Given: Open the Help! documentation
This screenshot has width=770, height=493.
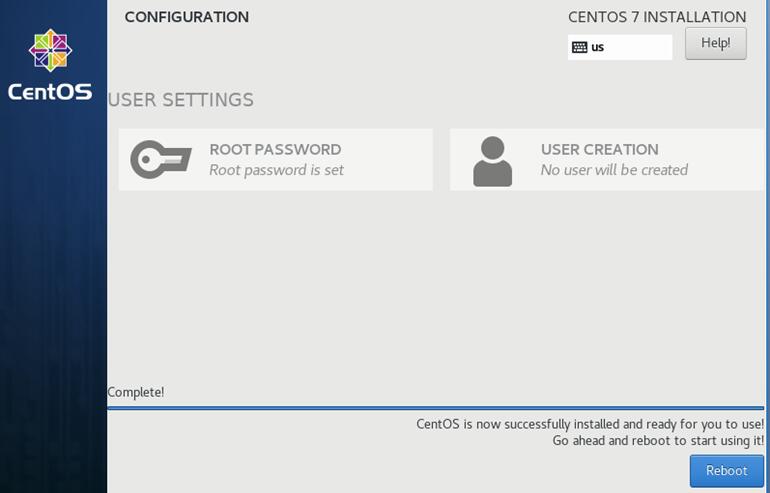Looking at the screenshot, I should point(715,43).
